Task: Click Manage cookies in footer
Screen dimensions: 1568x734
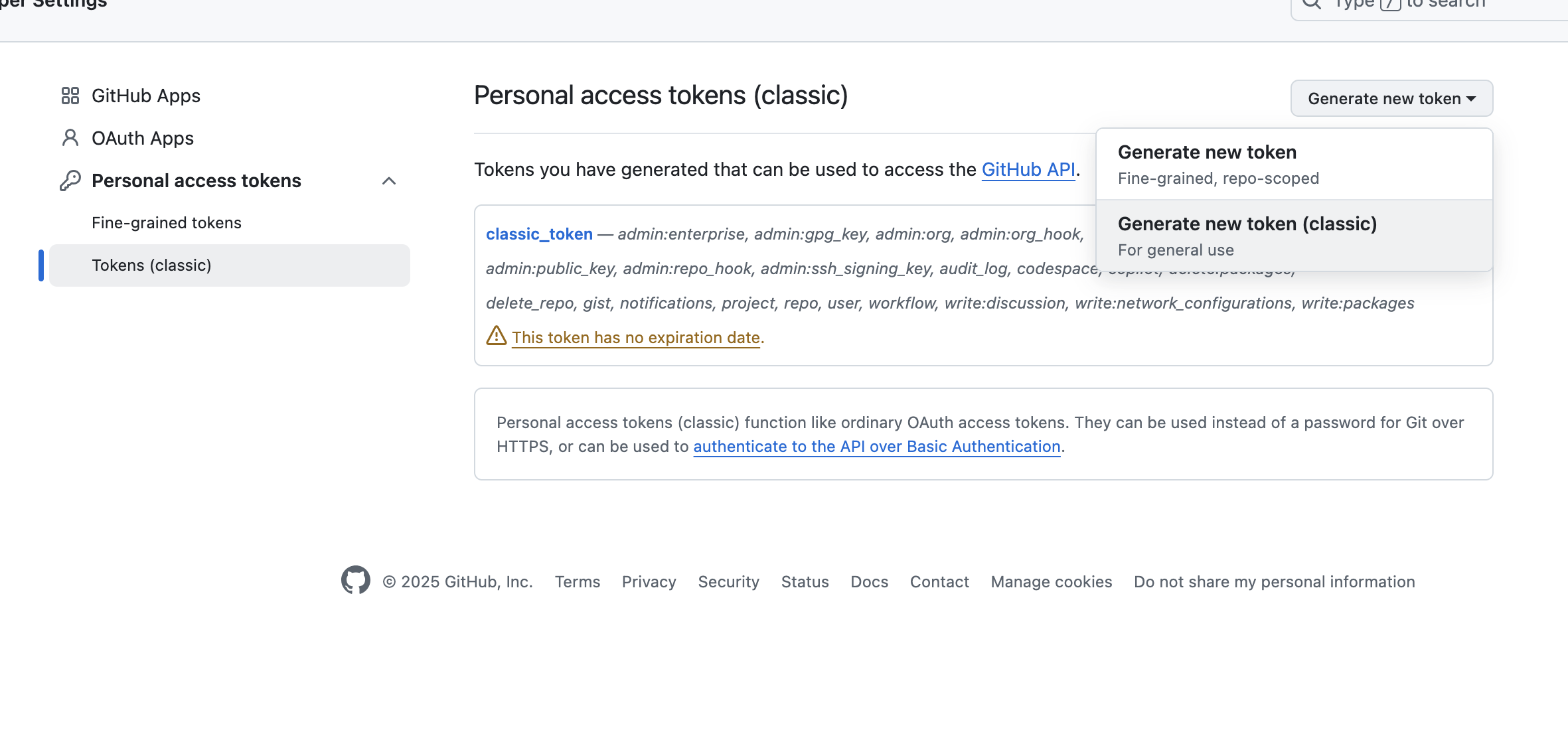Action: (1051, 582)
